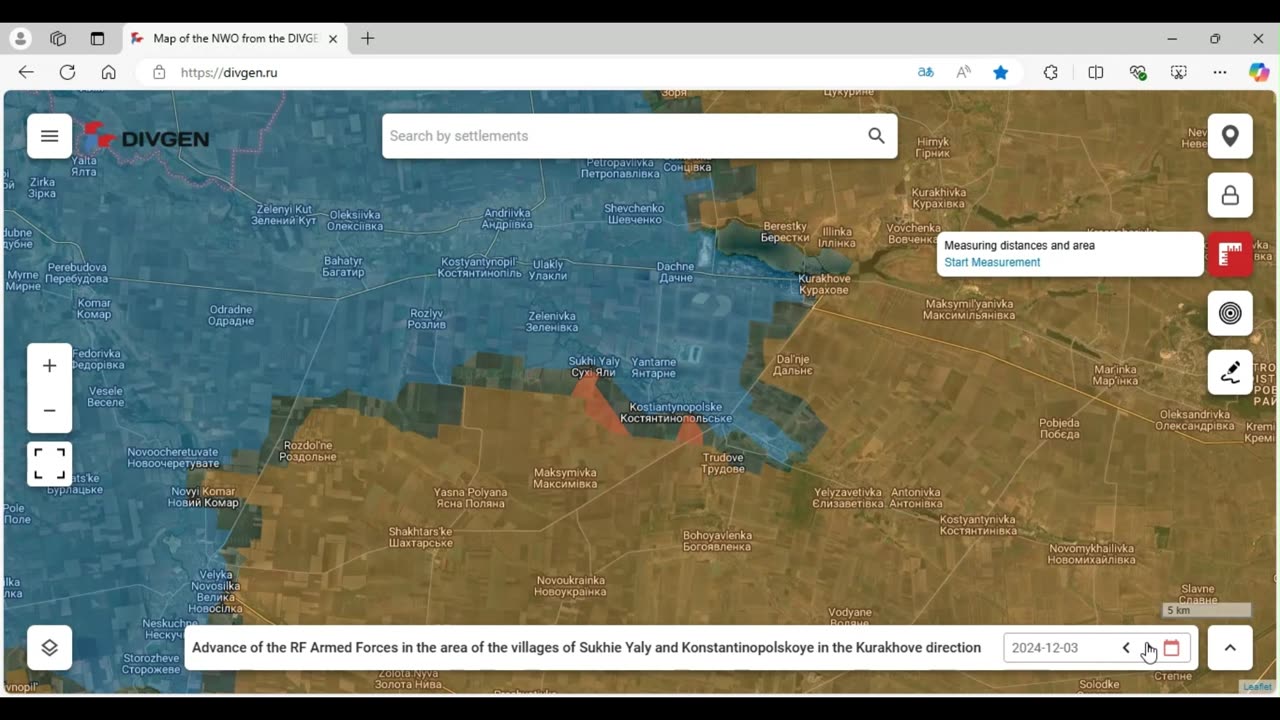The width and height of the screenshot is (1280, 720).
Task: Click the Novyi Komar settlement label
Action: pos(205,497)
